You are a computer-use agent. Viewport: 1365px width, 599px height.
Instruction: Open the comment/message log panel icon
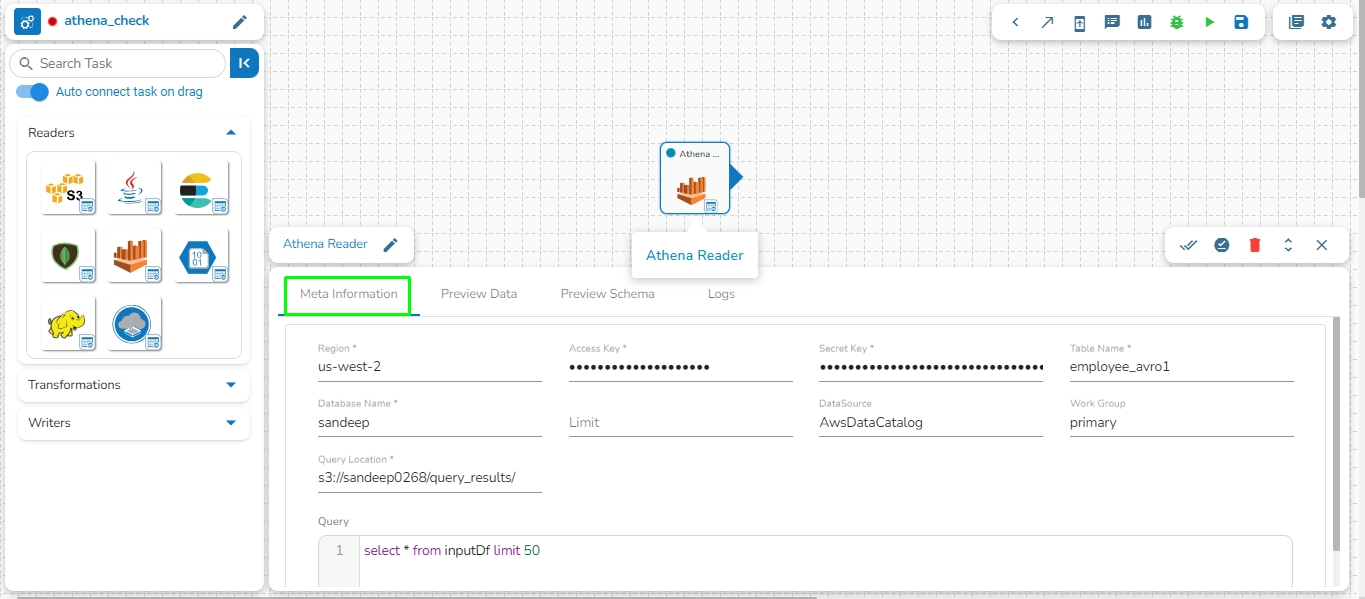point(1112,22)
